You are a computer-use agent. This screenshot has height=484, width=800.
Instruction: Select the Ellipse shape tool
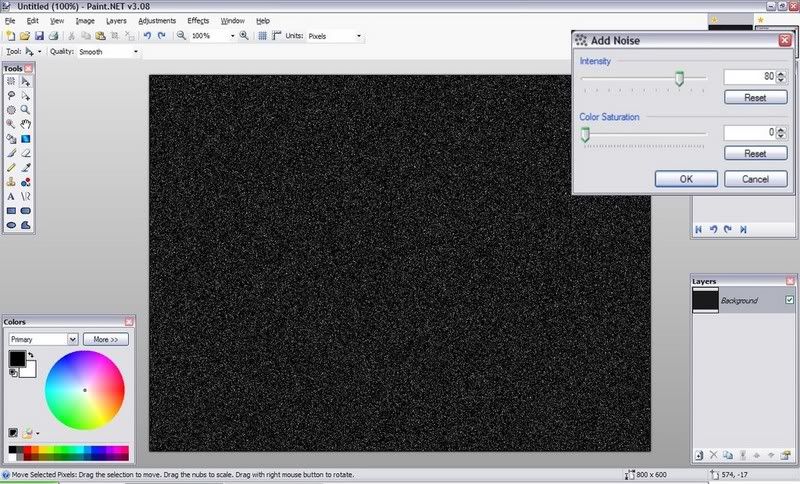tap(11, 225)
